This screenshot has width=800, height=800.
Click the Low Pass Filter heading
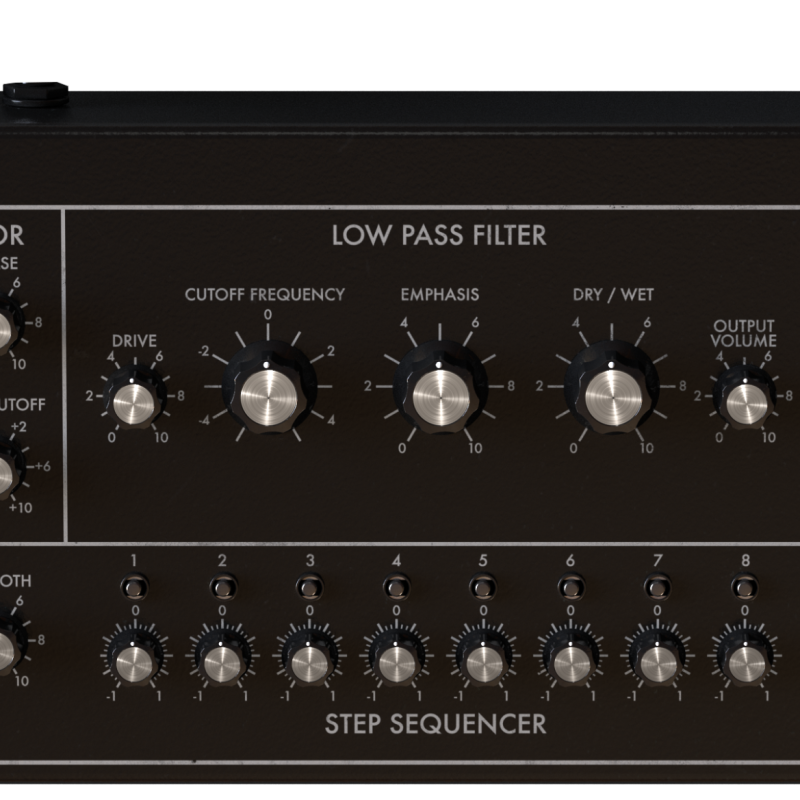click(439, 235)
